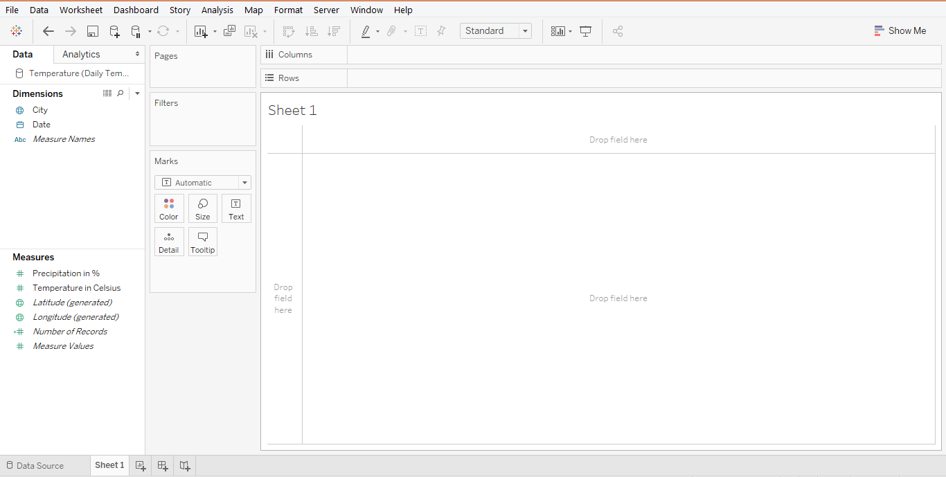Screen dimensions: 946x477
Task: Select Latitude (generated) measure
Action: (72, 302)
